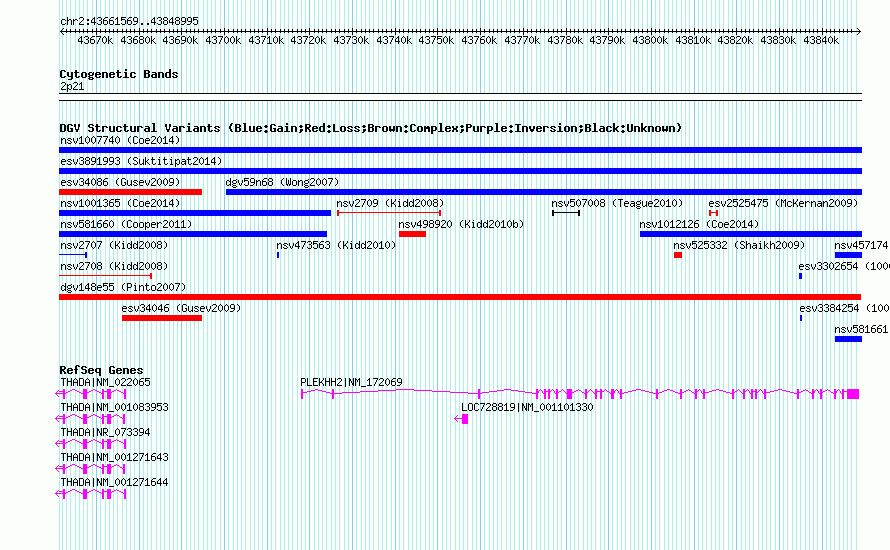Select the LOC728819 gene arrow glyph

(461, 419)
